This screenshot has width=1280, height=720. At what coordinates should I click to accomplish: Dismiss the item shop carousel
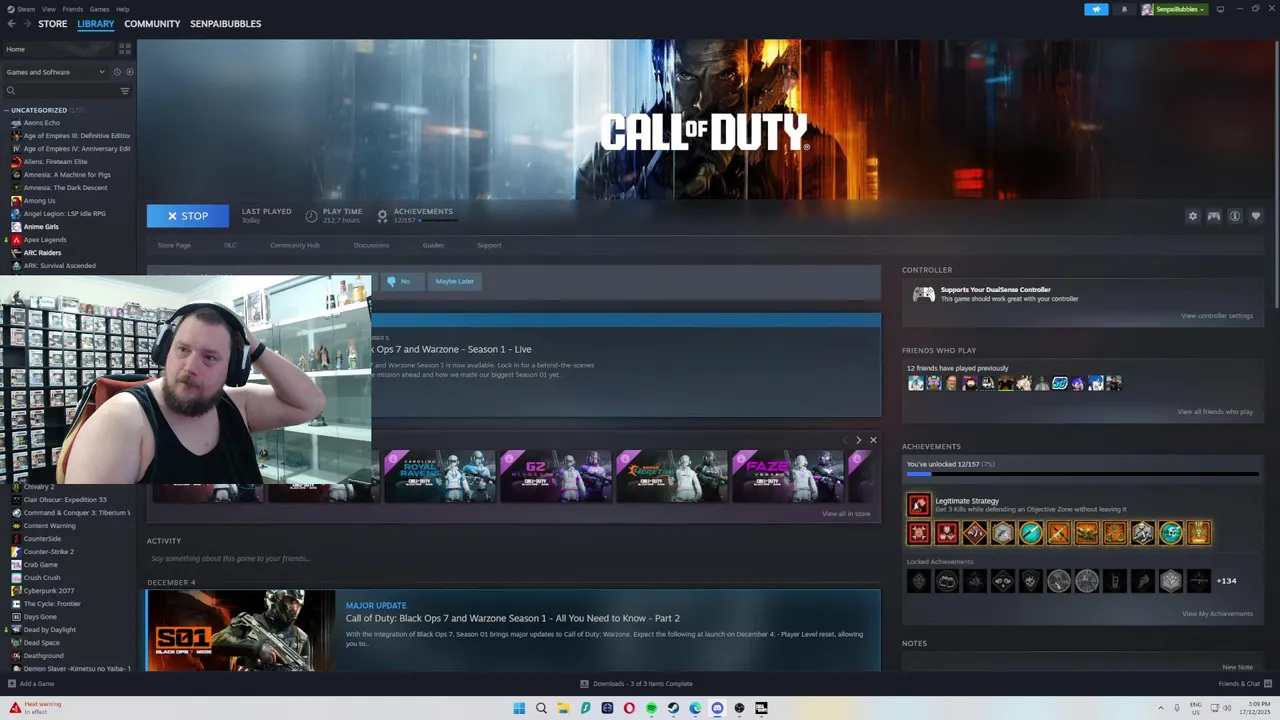click(873, 440)
